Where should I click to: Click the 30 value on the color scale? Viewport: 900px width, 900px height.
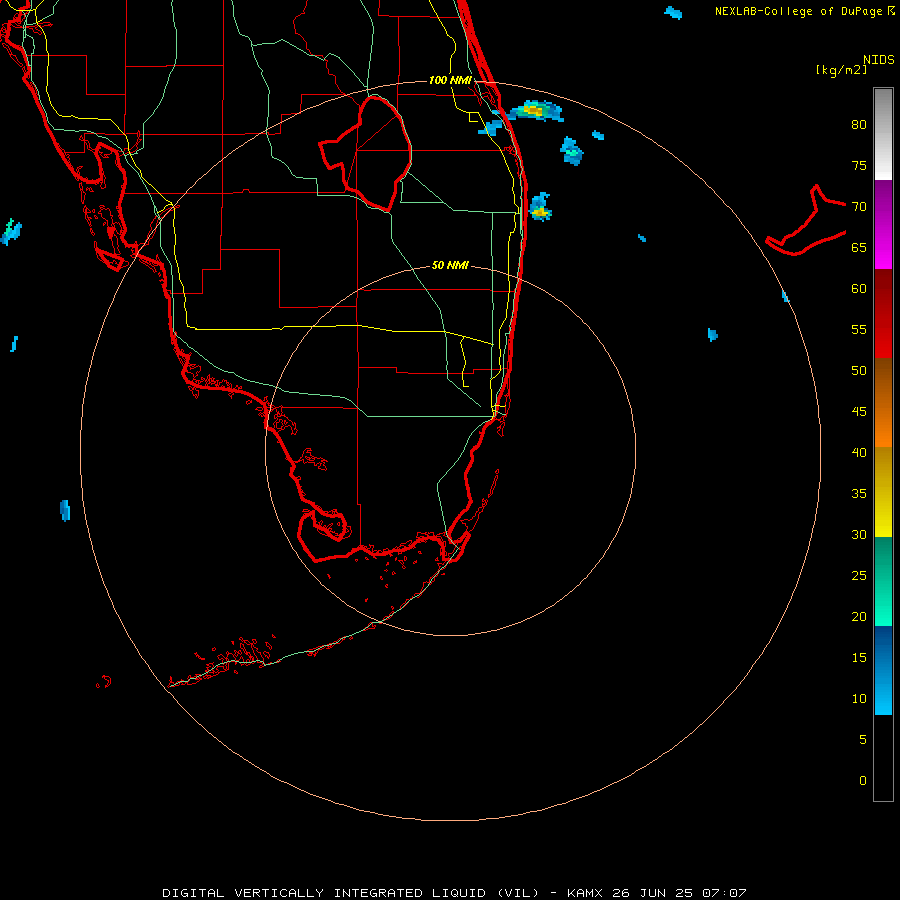pos(859,534)
